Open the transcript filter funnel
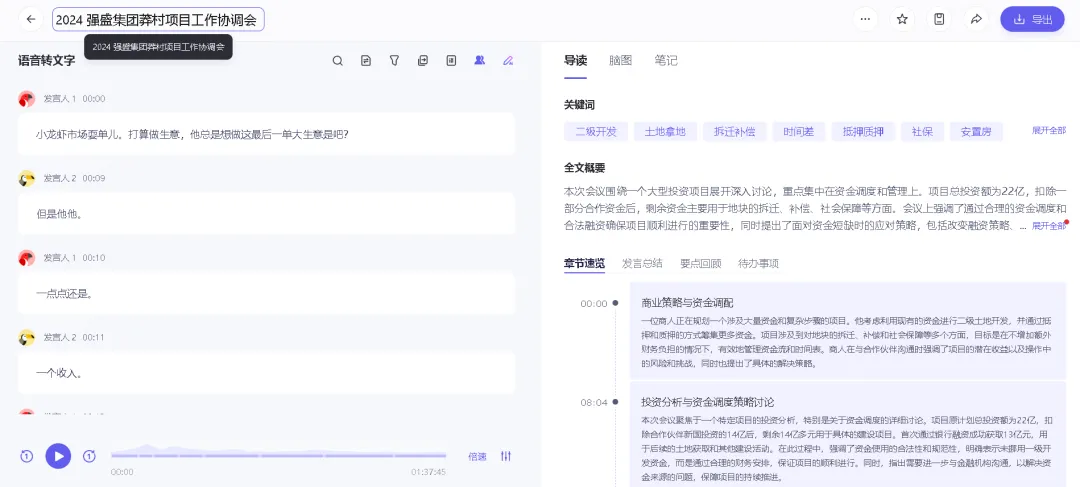 click(394, 61)
